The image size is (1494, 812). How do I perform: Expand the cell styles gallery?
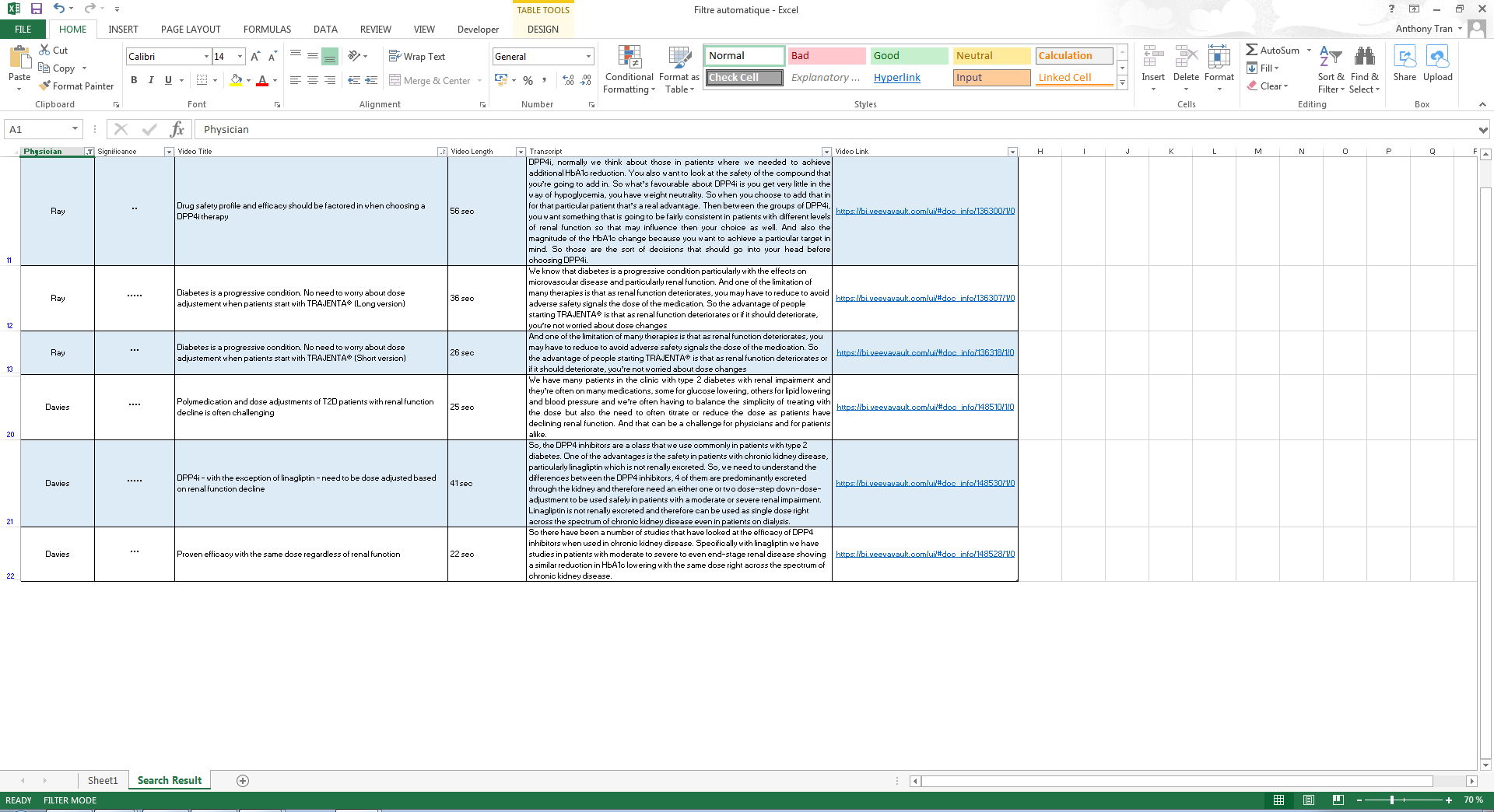1122,82
